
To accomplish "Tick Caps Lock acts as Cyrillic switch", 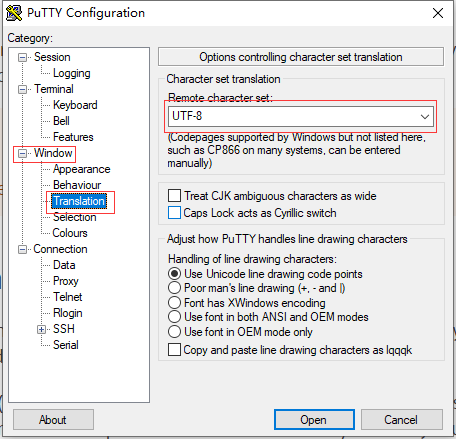I will (174, 213).
